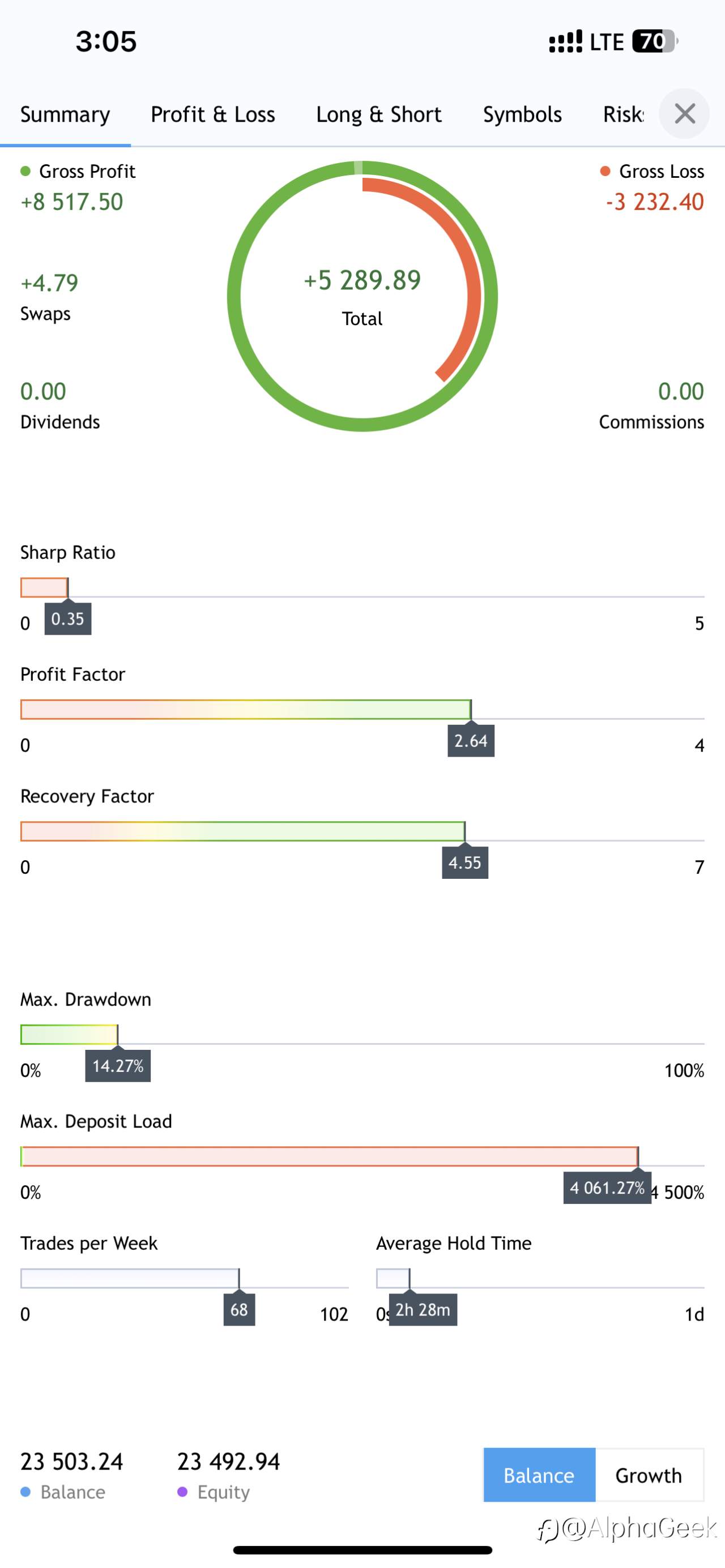Tap the Recovery Factor 4.55 marker
725x1568 pixels.
point(465,862)
